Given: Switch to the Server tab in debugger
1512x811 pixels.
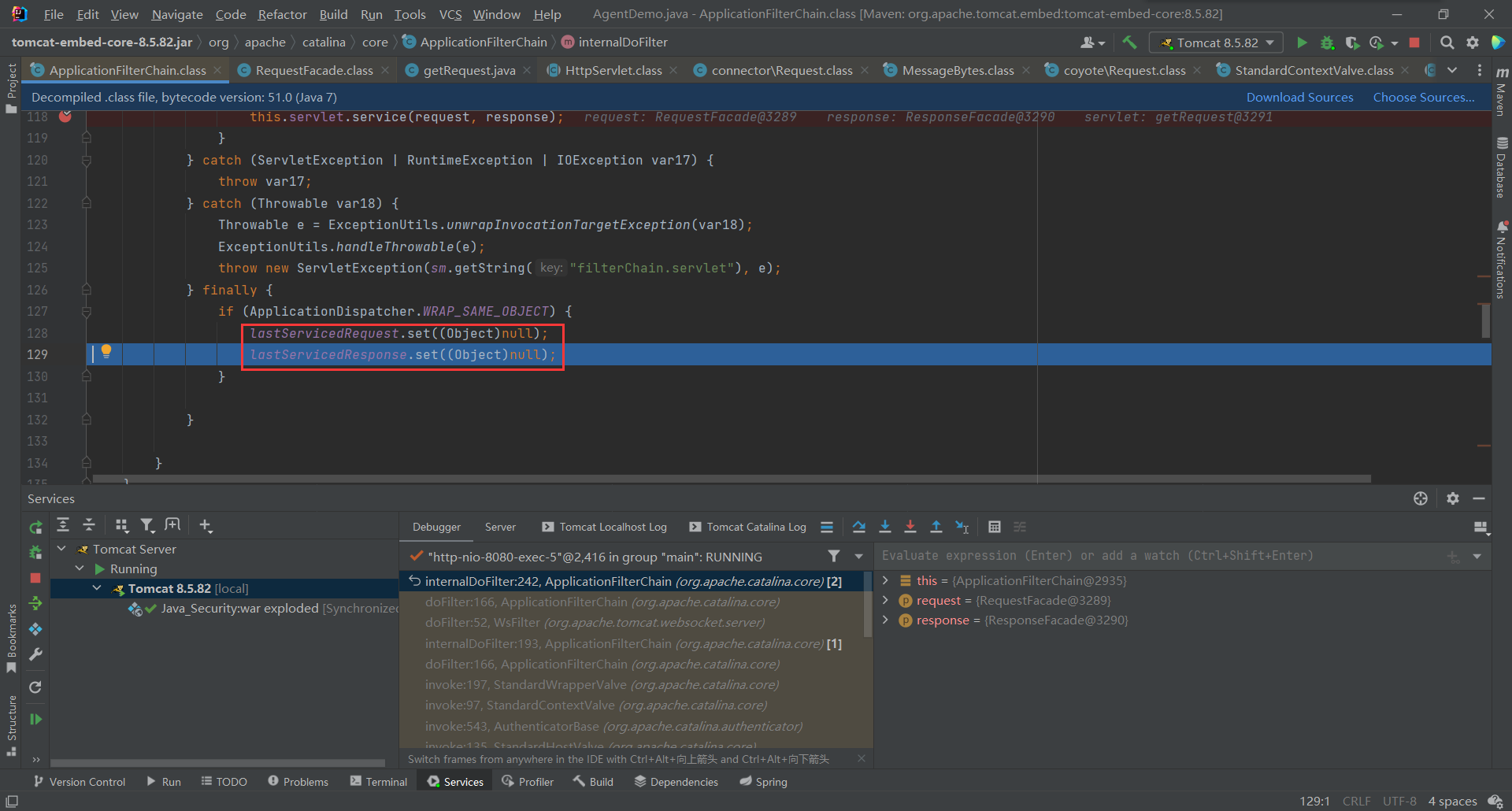Looking at the screenshot, I should (500, 527).
